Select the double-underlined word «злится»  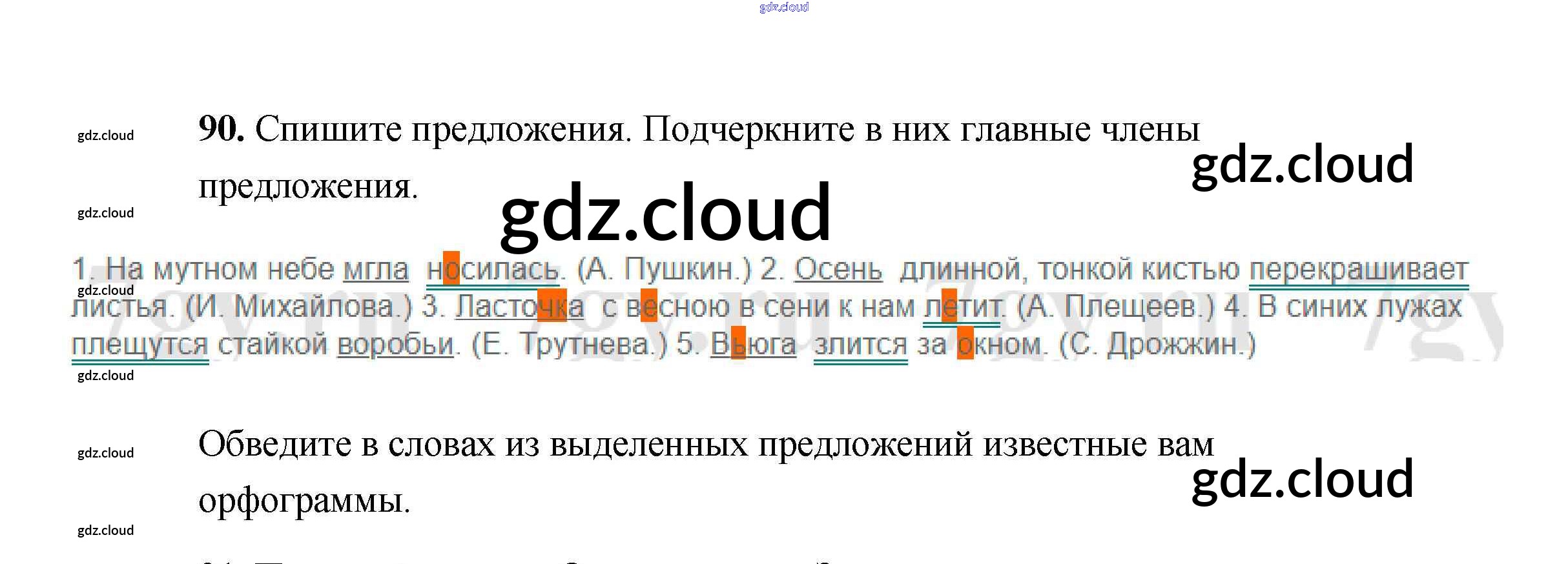(860, 344)
